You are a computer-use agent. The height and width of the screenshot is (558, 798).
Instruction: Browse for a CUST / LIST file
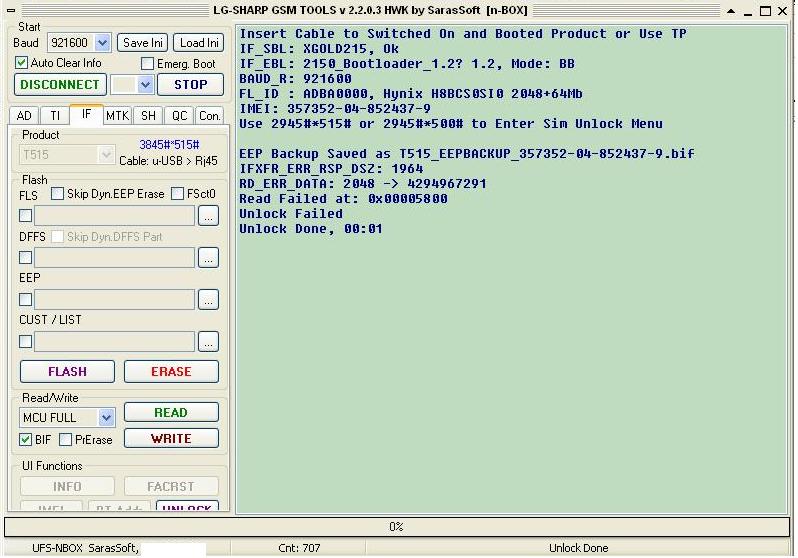[208, 342]
